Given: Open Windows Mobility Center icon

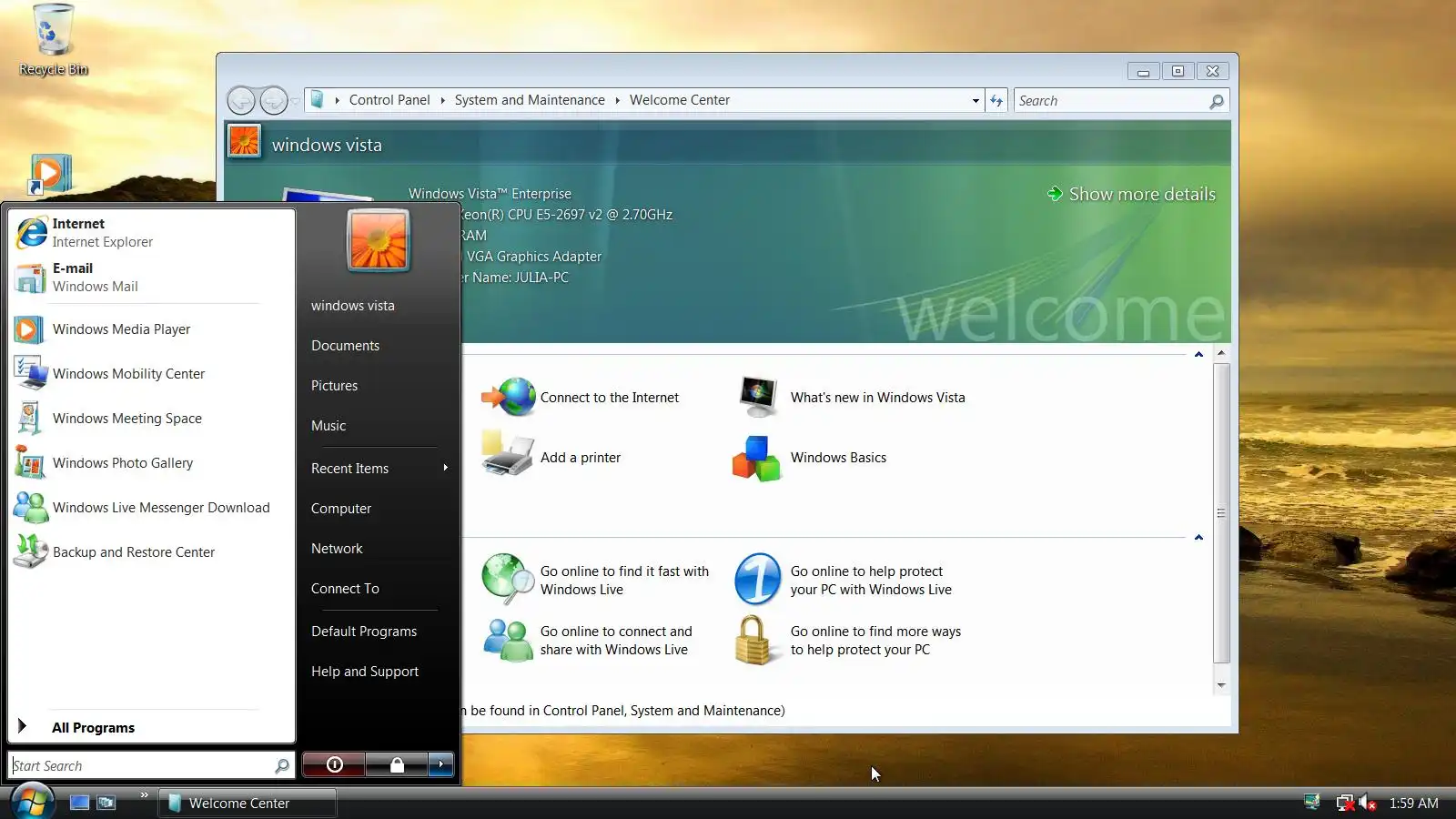Looking at the screenshot, I should tap(31, 373).
